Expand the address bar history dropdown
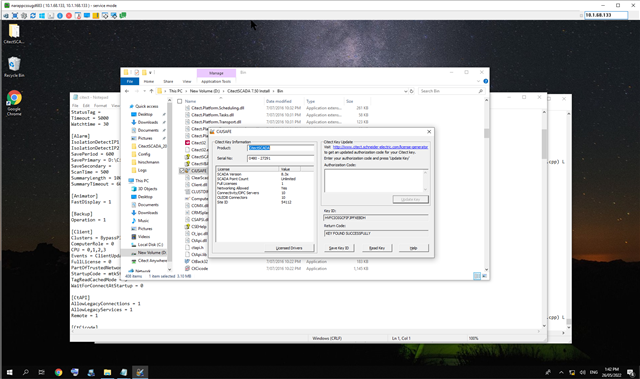 [405, 91]
